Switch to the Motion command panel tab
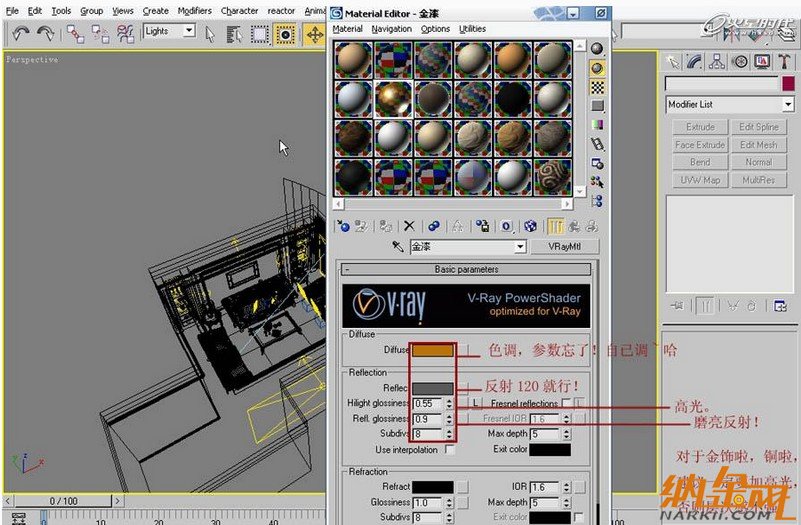This screenshot has height=525, width=801. [x=739, y=62]
